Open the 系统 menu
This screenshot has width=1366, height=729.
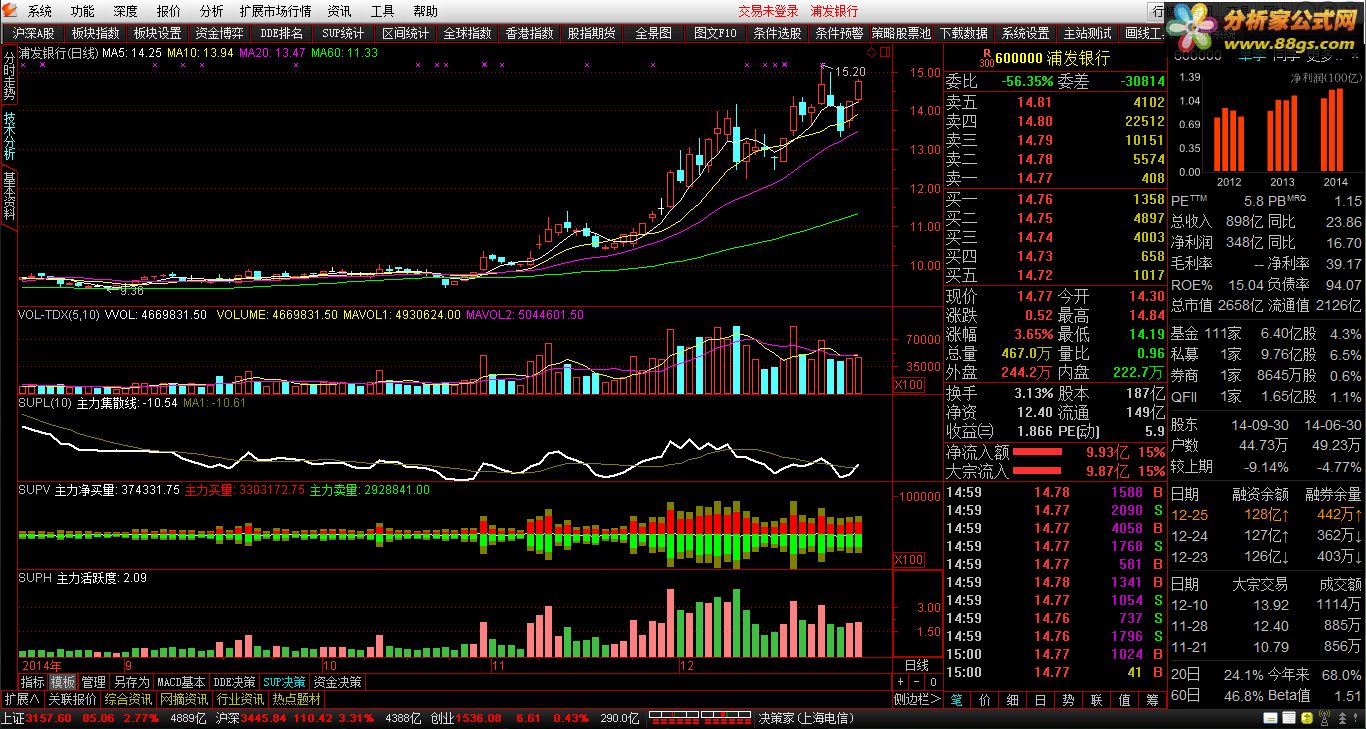point(40,11)
